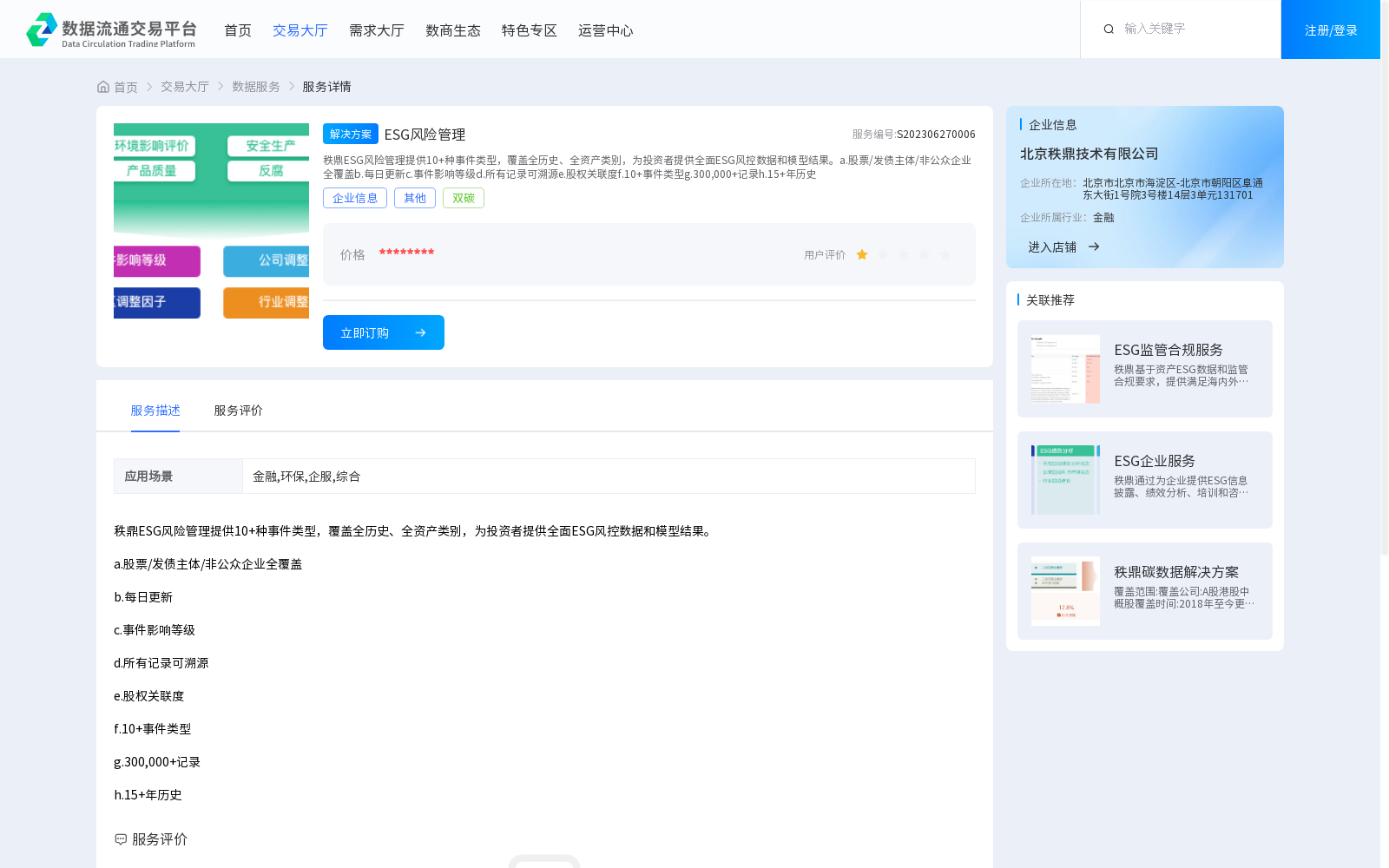Click service number S202306270006
Image resolution: width=1389 pixels, height=868 pixels.
pyautogui.click(x=936, y=135)
